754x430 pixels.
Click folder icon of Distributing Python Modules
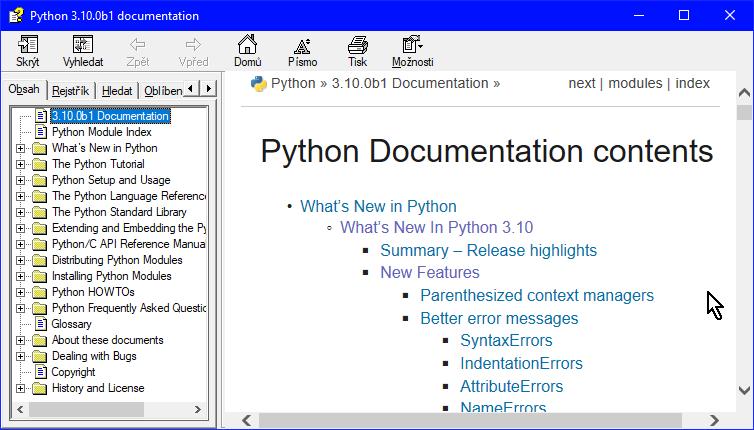pyautogui.click(x=39, y=260)
